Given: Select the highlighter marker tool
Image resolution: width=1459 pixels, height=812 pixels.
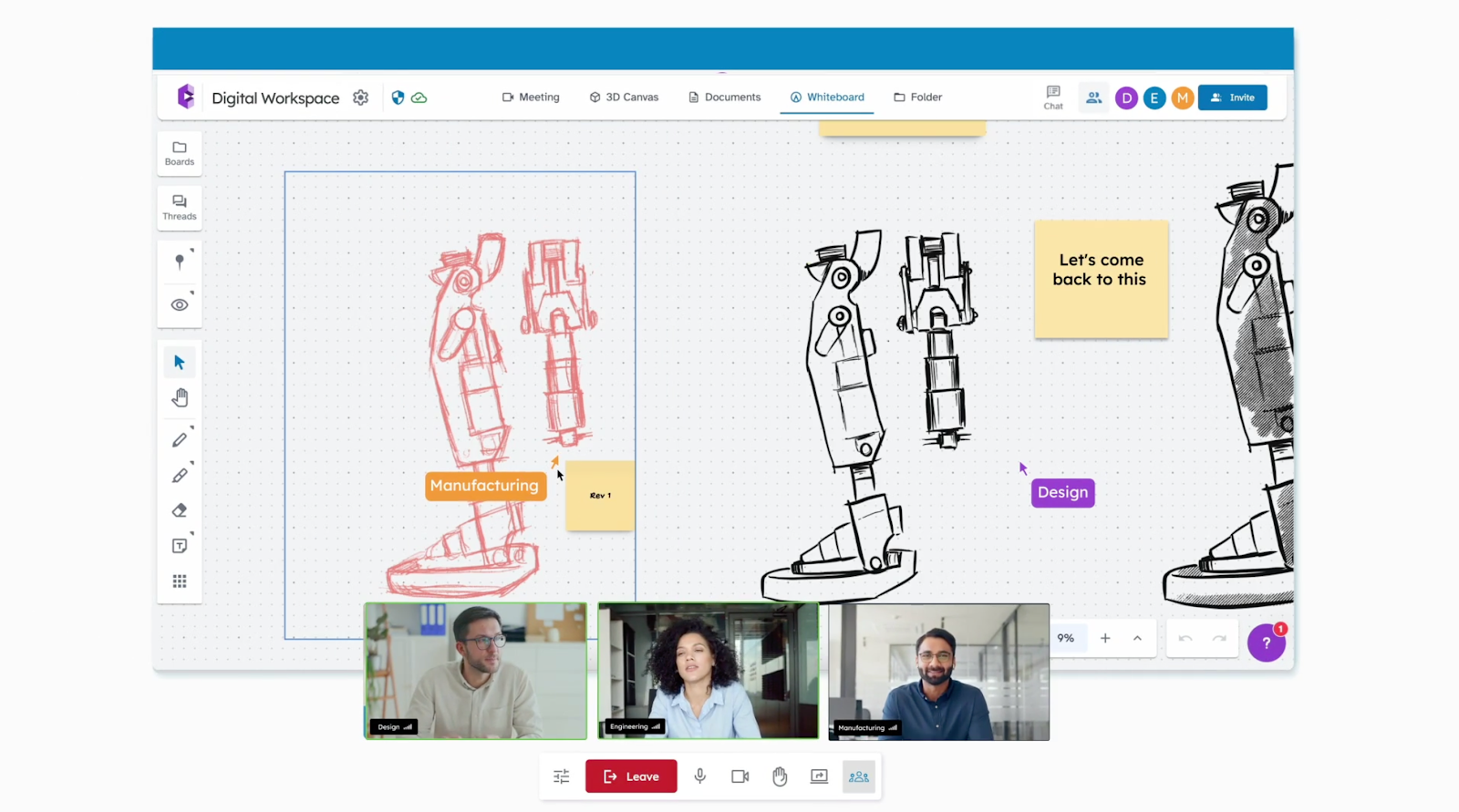Looking at the screenshot, I should pyautogui.click(x=180, y=476).
